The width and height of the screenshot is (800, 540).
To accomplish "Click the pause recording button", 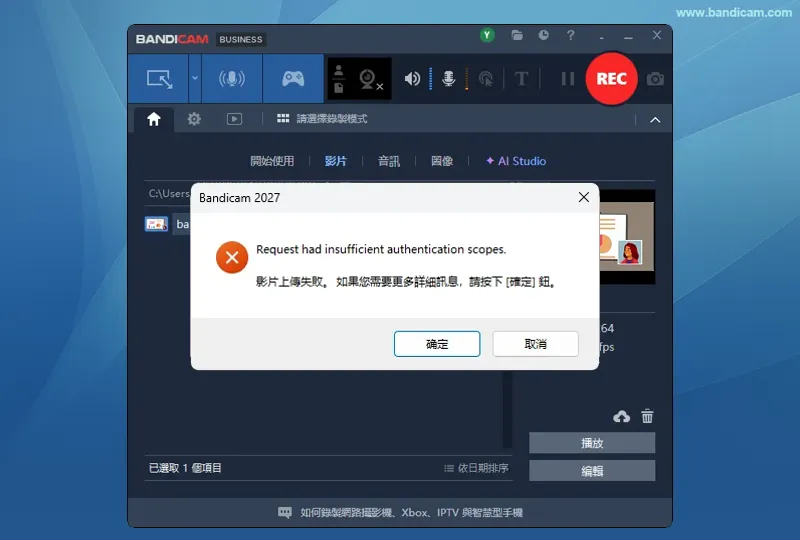I will [568, 79].
